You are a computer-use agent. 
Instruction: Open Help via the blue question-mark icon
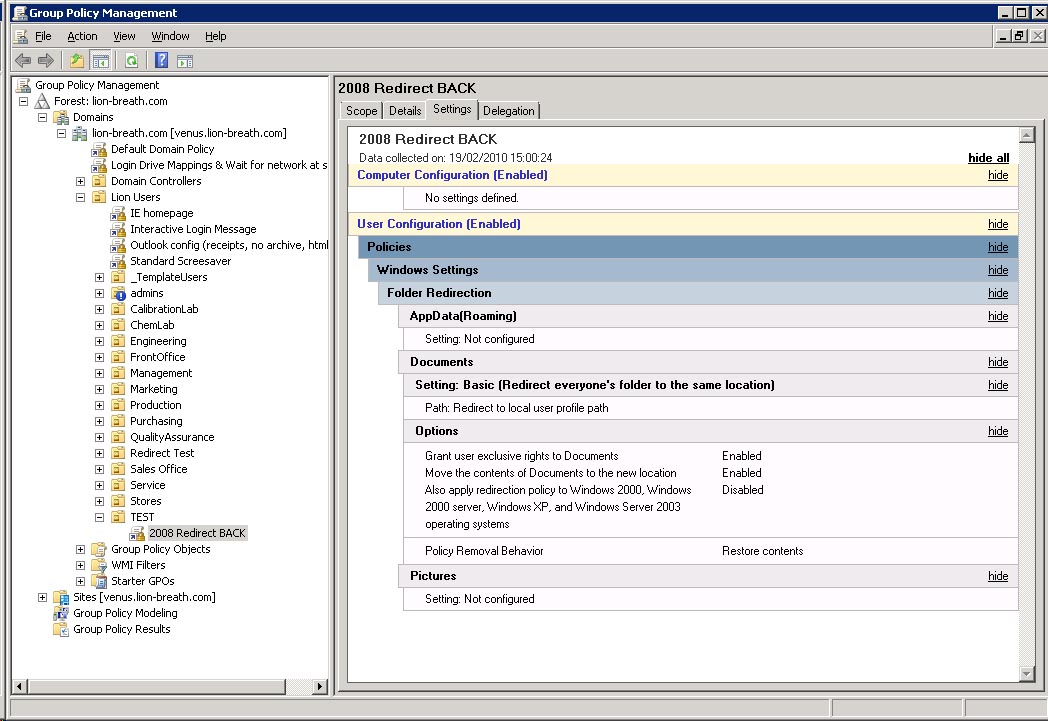click(161, 61)
